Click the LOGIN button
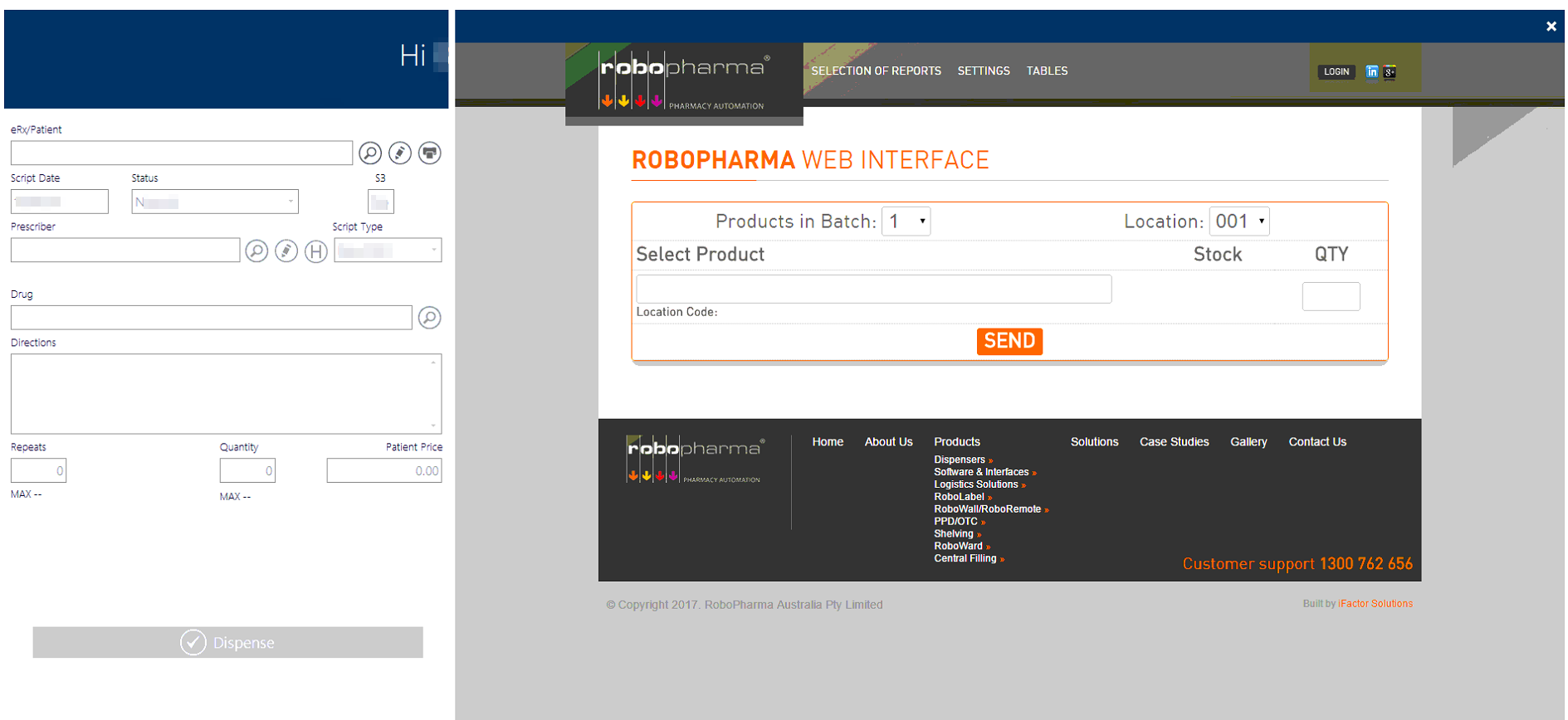 pos(1336,72)
